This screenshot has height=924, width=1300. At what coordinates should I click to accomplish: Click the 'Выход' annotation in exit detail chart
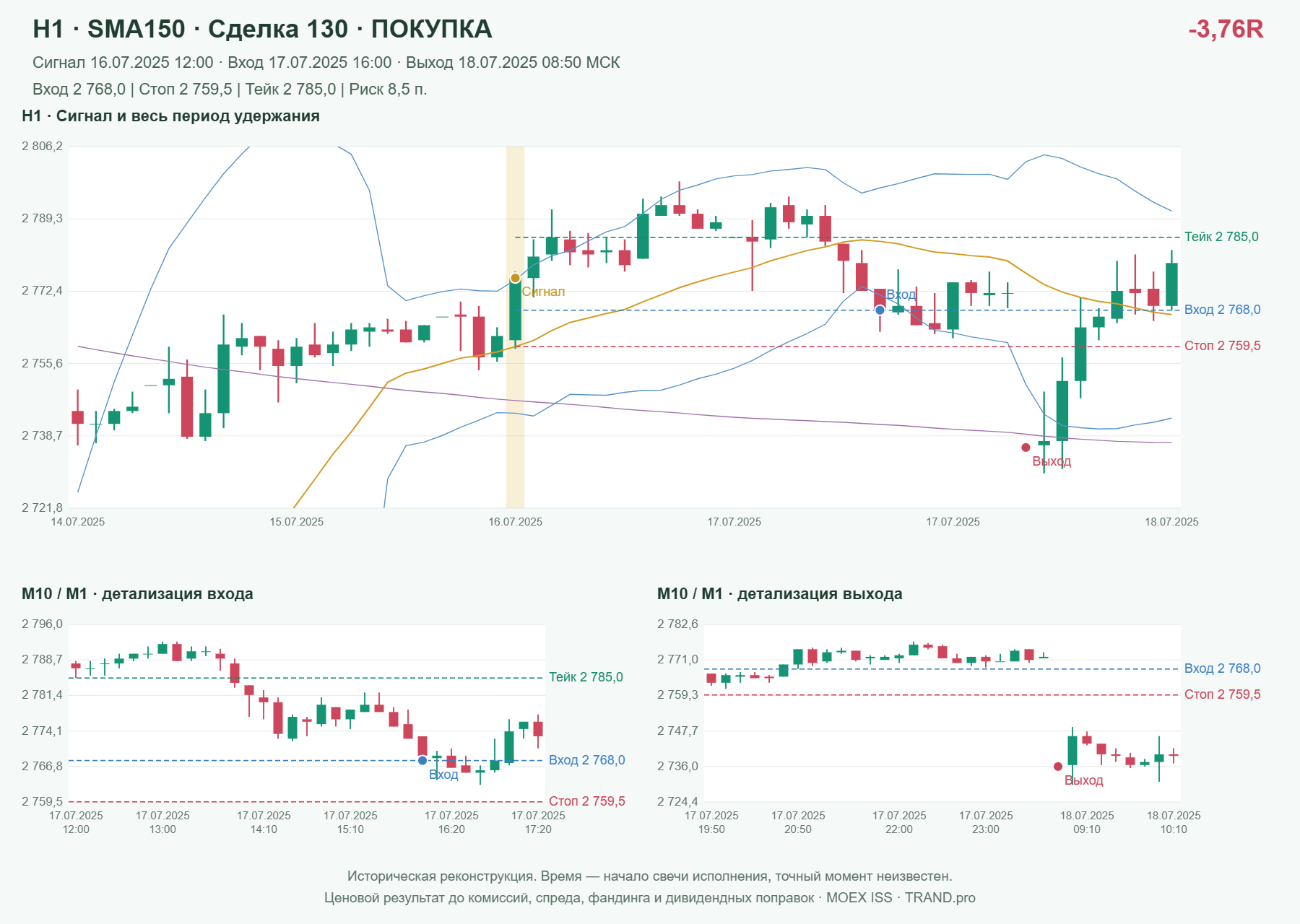tap(1083, 780)
